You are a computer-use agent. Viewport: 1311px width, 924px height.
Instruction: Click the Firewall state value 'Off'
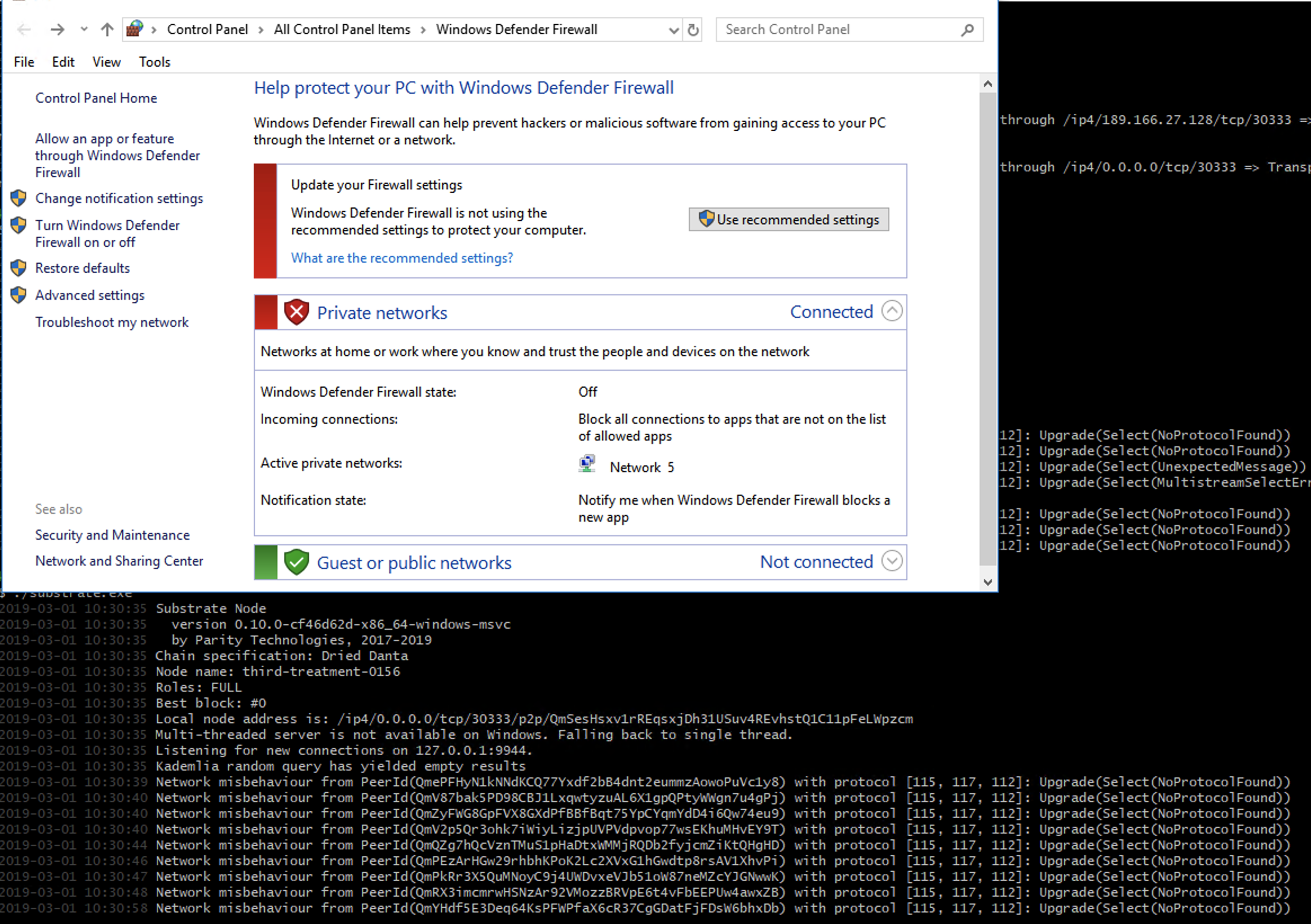[x=587, y=392]
